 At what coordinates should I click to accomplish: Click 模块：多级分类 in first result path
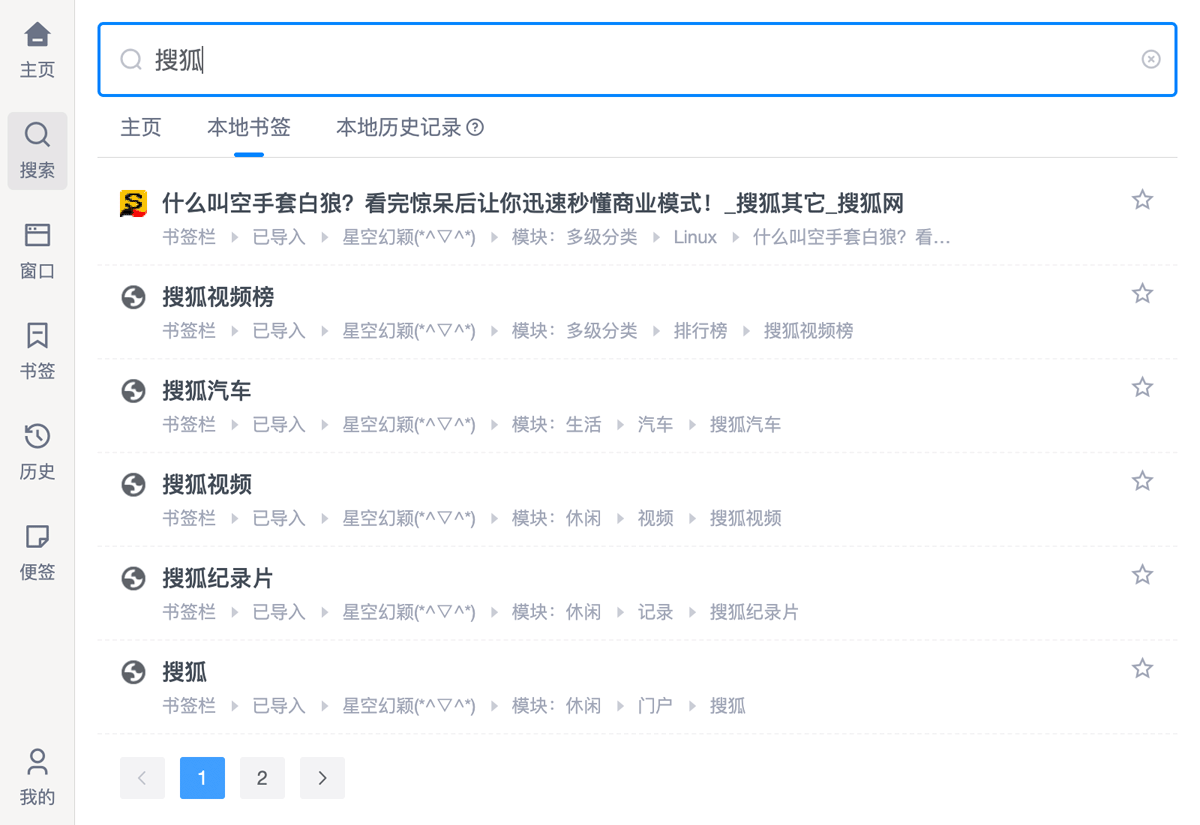click(x=575, y=238)
